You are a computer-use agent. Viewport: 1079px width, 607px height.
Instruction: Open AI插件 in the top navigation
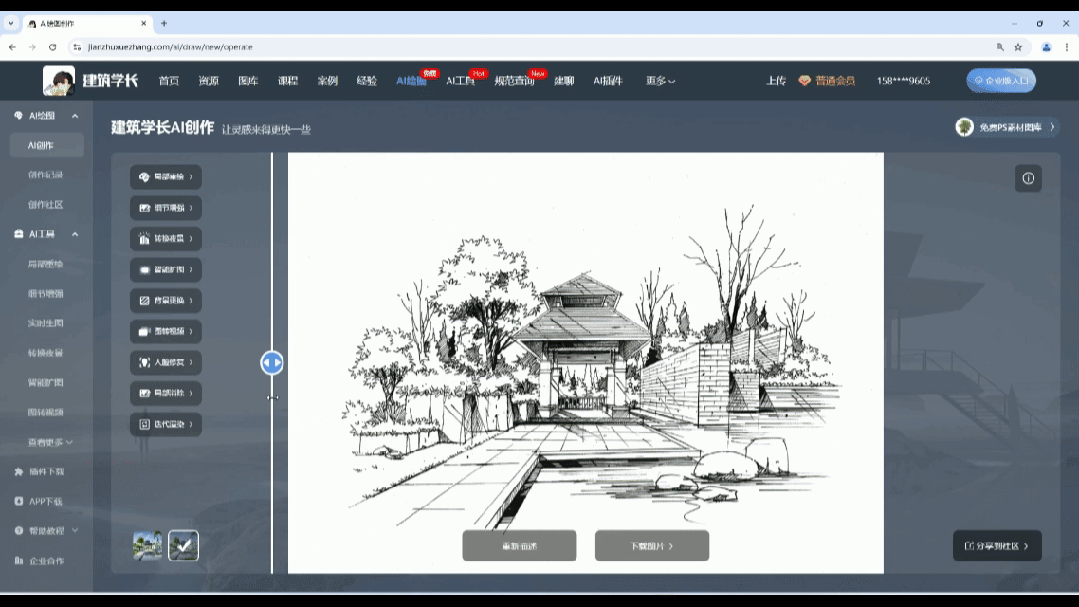click(608, 81)
